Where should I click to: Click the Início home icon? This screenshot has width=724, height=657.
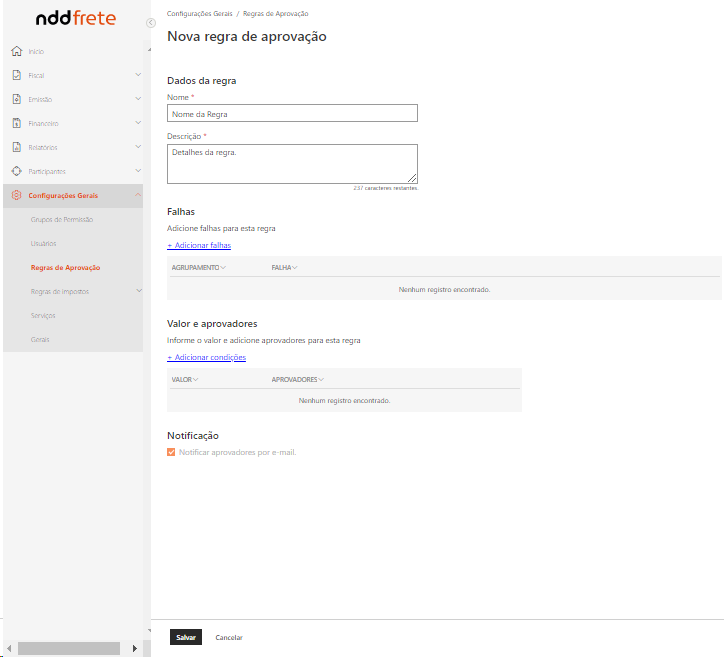pos(17,51)
